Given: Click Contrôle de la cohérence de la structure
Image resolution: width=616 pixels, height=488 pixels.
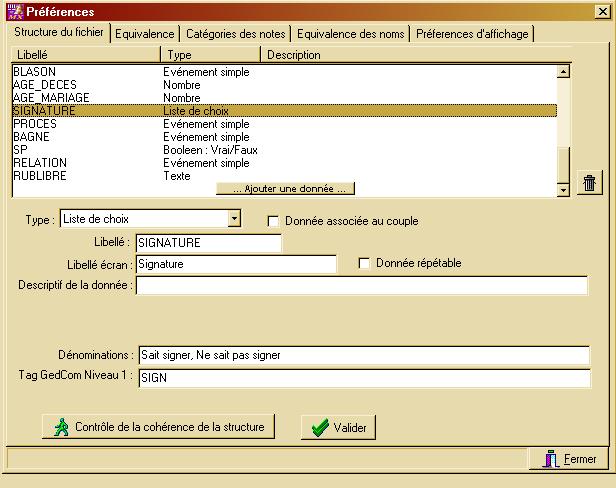Looking at the screenshot, I should [x=158, y=427].
